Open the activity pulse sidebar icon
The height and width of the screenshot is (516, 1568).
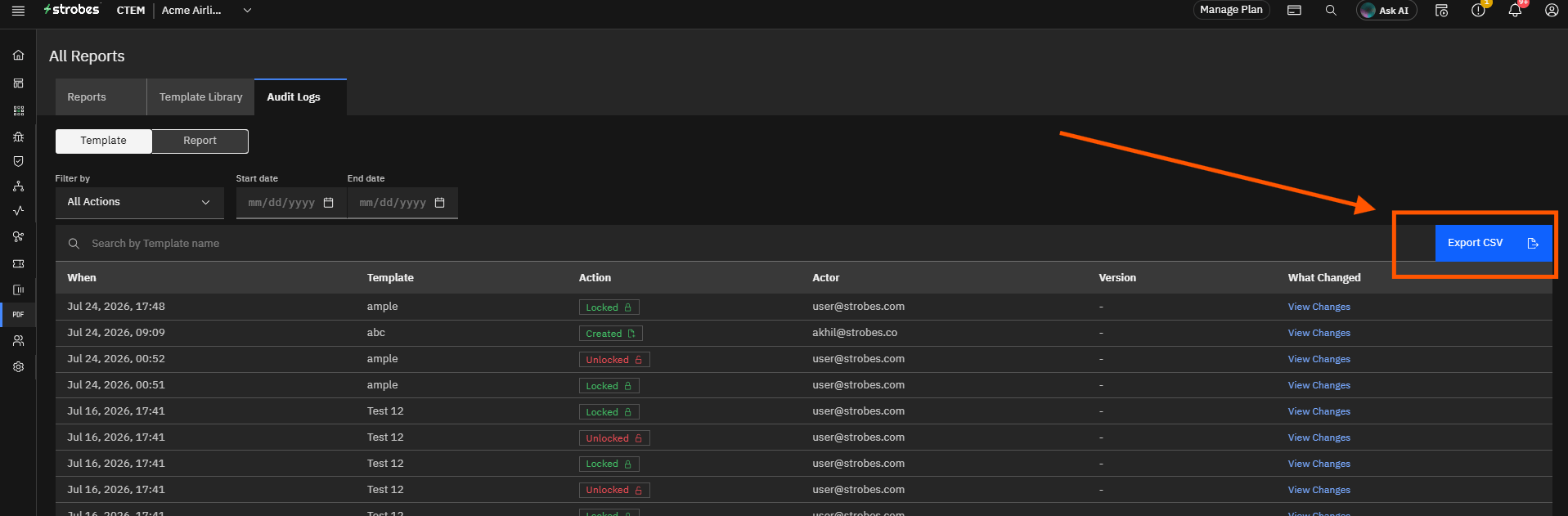[x=18, y=211]
